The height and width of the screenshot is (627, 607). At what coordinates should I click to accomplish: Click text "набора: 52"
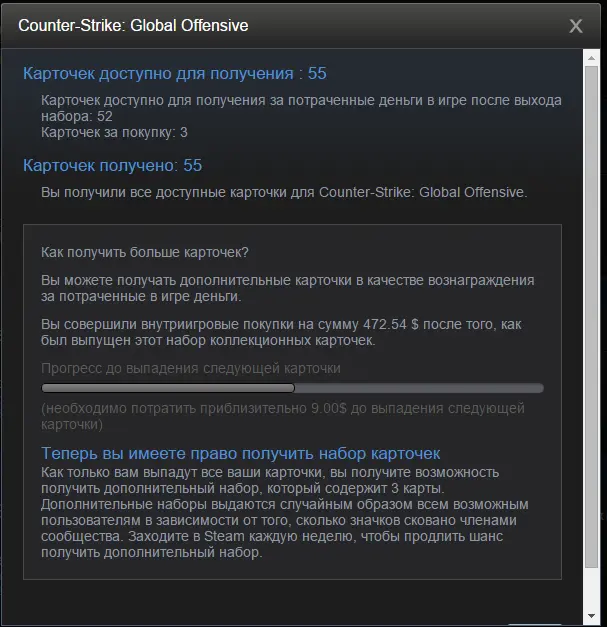pyautogui.click(x=77, y=116)
